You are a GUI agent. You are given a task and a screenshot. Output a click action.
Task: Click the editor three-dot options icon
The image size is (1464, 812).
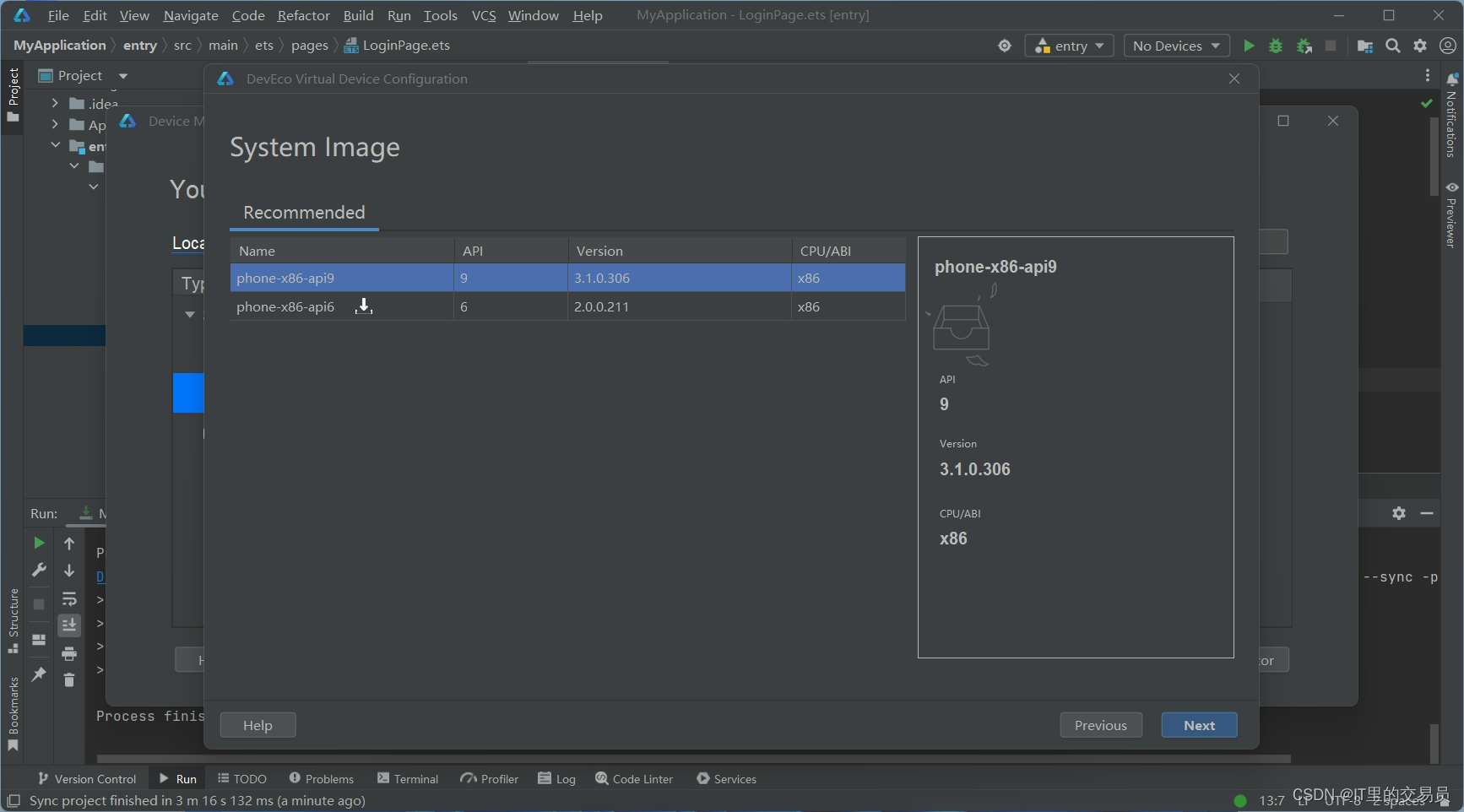click(x=1428, y=75)
